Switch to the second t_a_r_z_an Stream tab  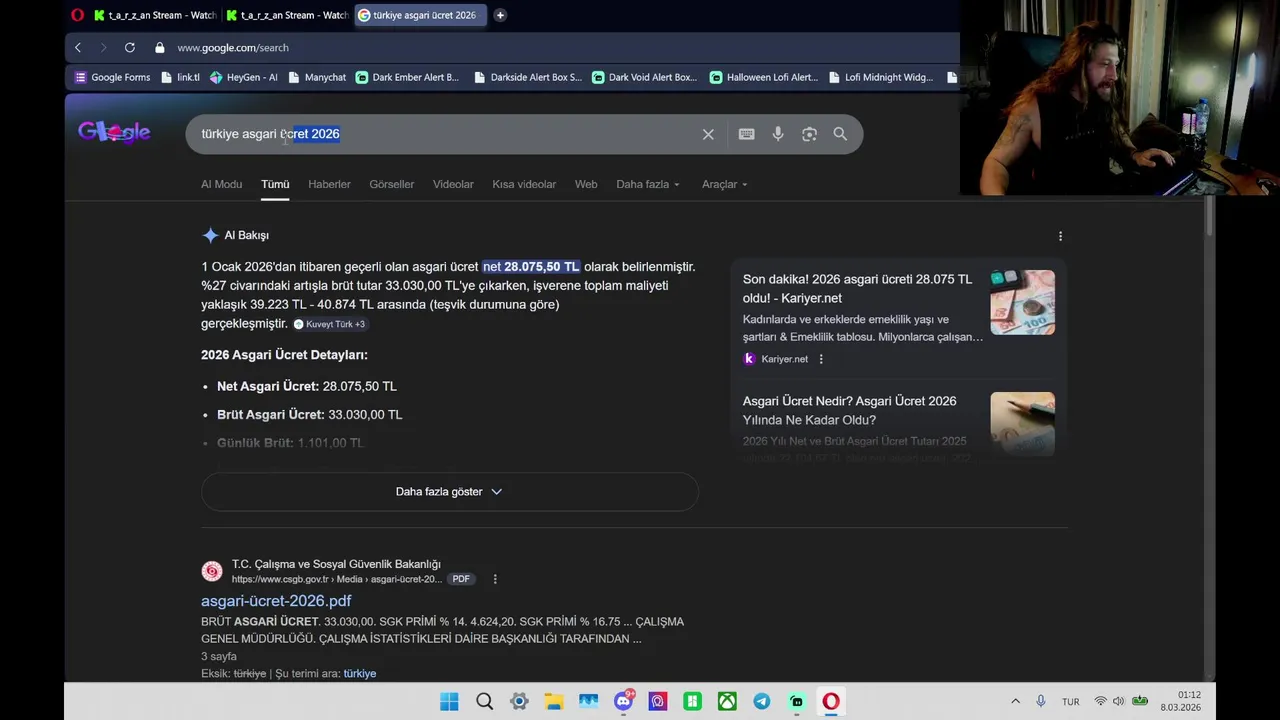(x=288, y=15)
